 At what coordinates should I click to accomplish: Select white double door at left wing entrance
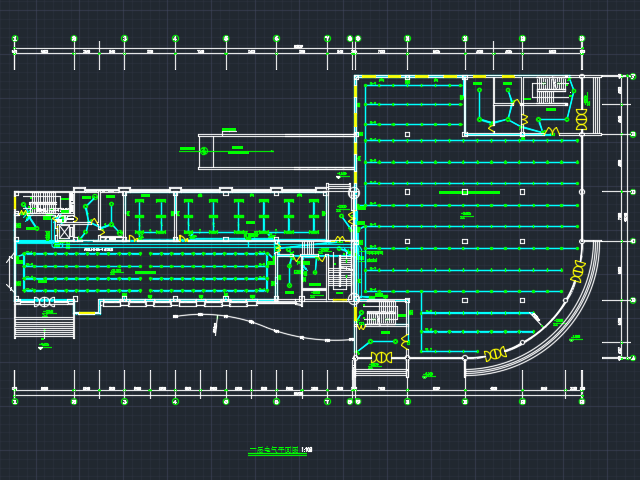[x=44, y=302]
